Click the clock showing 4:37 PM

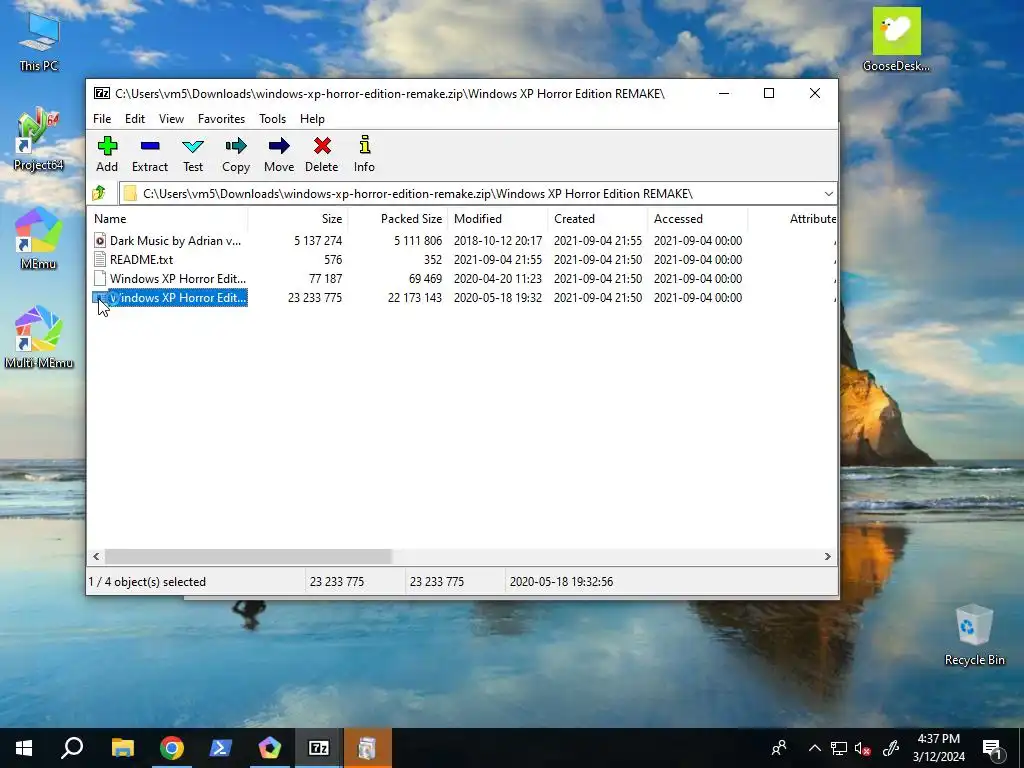938,739
